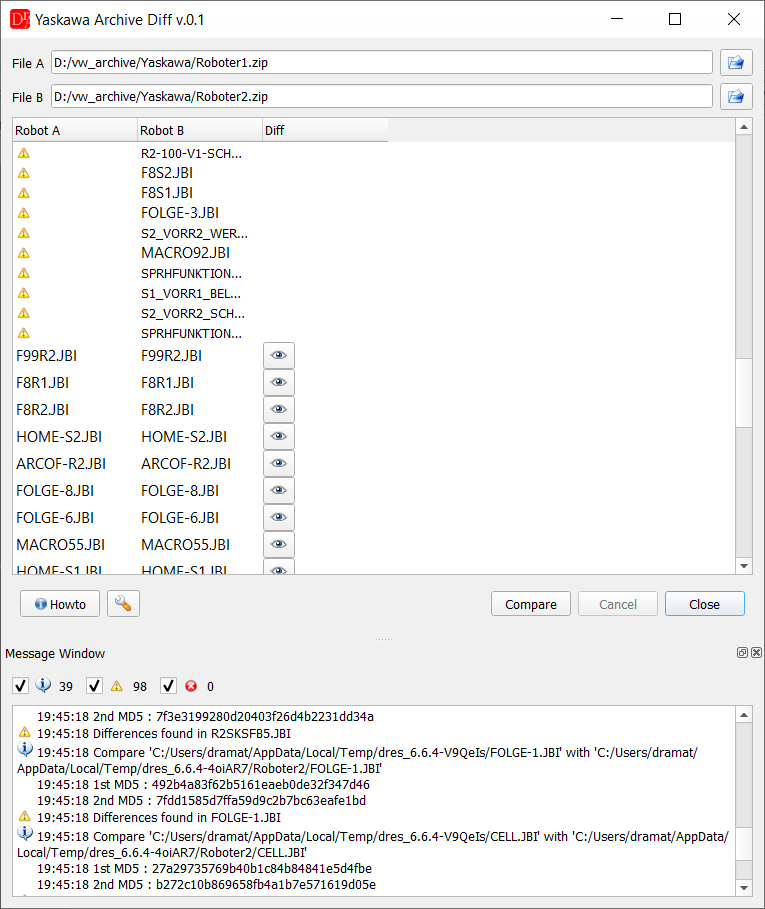View diff for HOME-S2.JBI

[279, 437]
